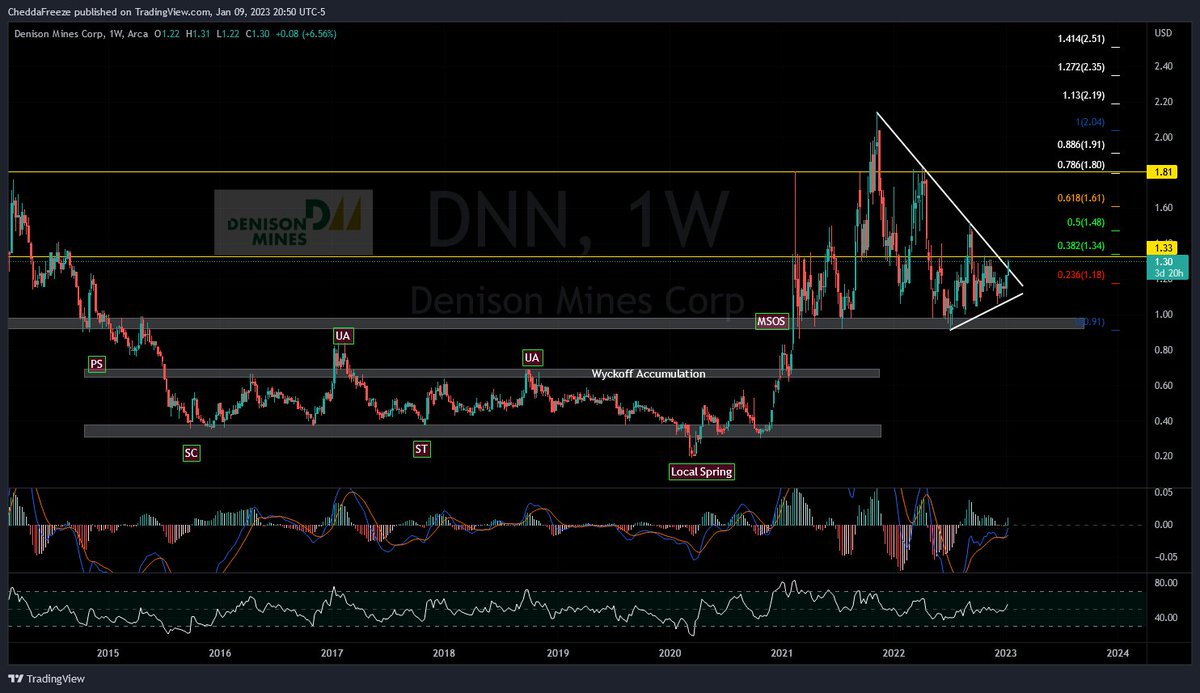Click the yellow 1.33 price tag
This screenshot has height=693, width=1200.
tap(1163, 246)
